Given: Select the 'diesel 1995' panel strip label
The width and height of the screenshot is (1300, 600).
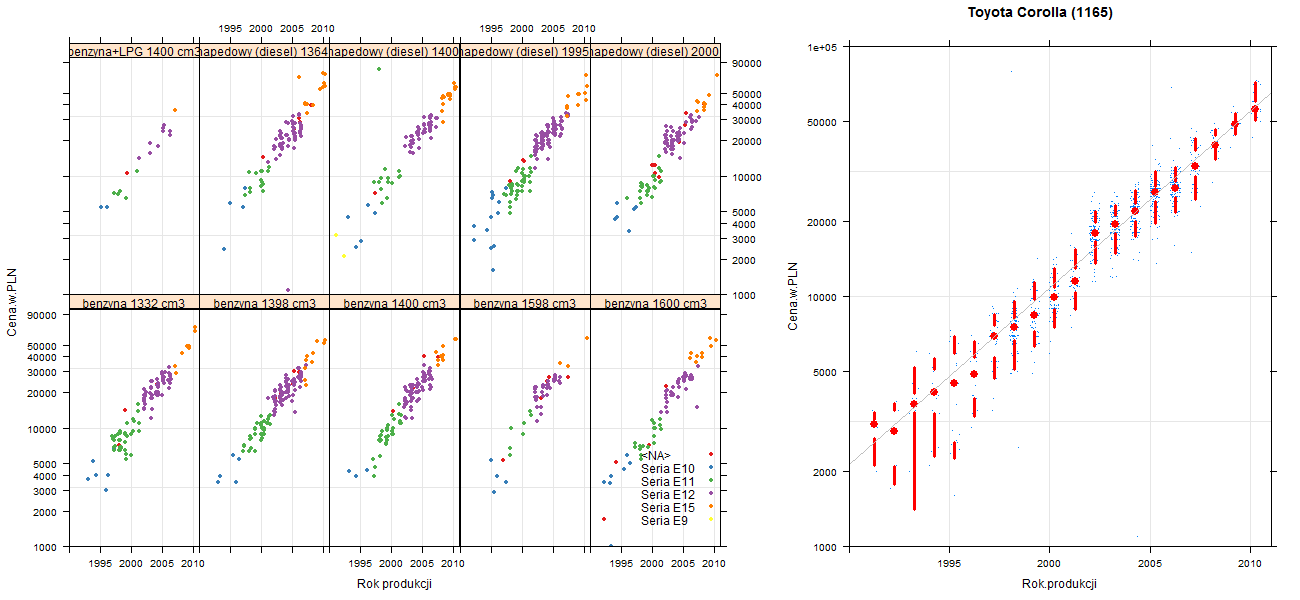Looking at the screenshot, I should coord(525,51).
